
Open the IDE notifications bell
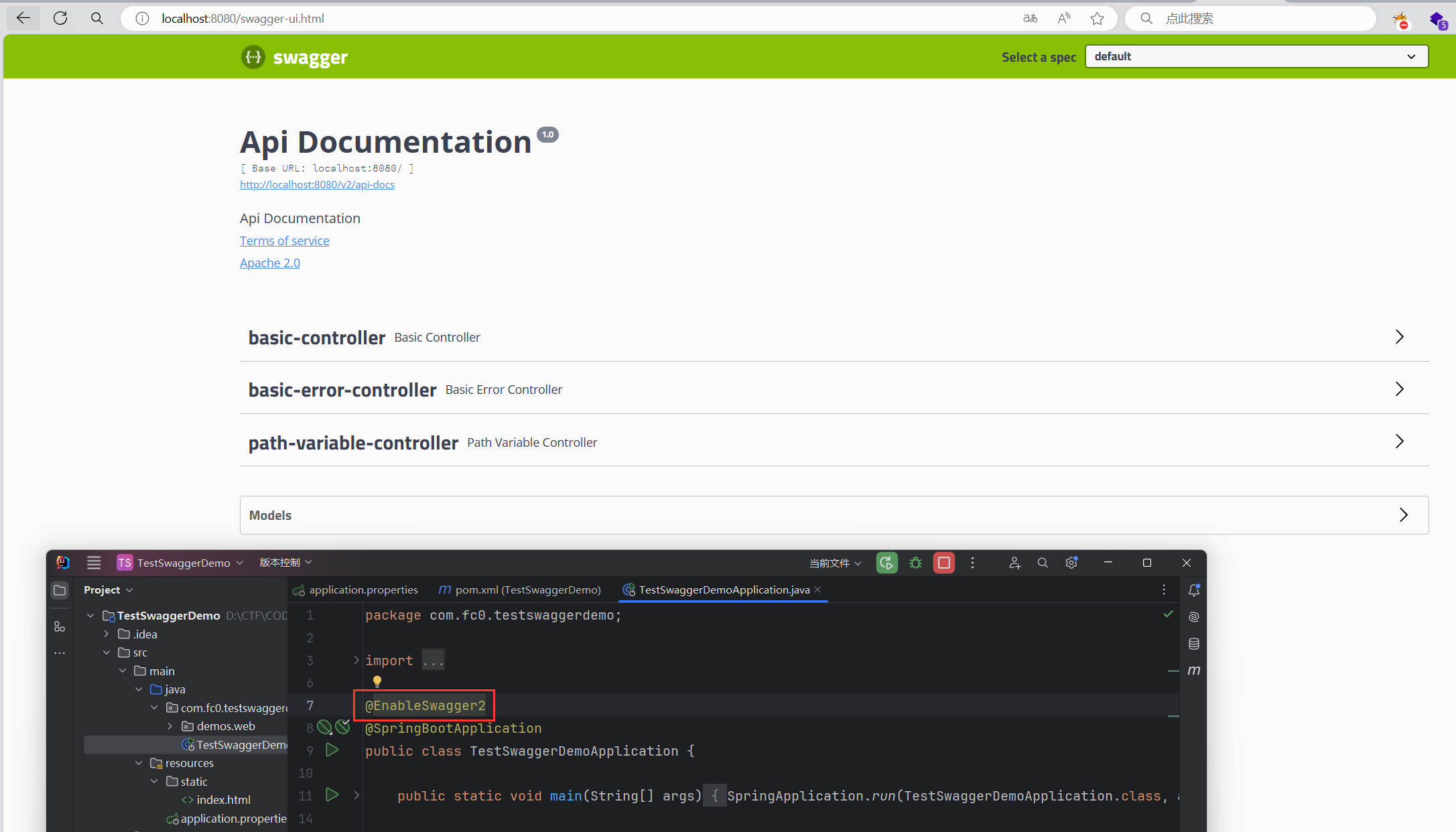[1194, 590]
